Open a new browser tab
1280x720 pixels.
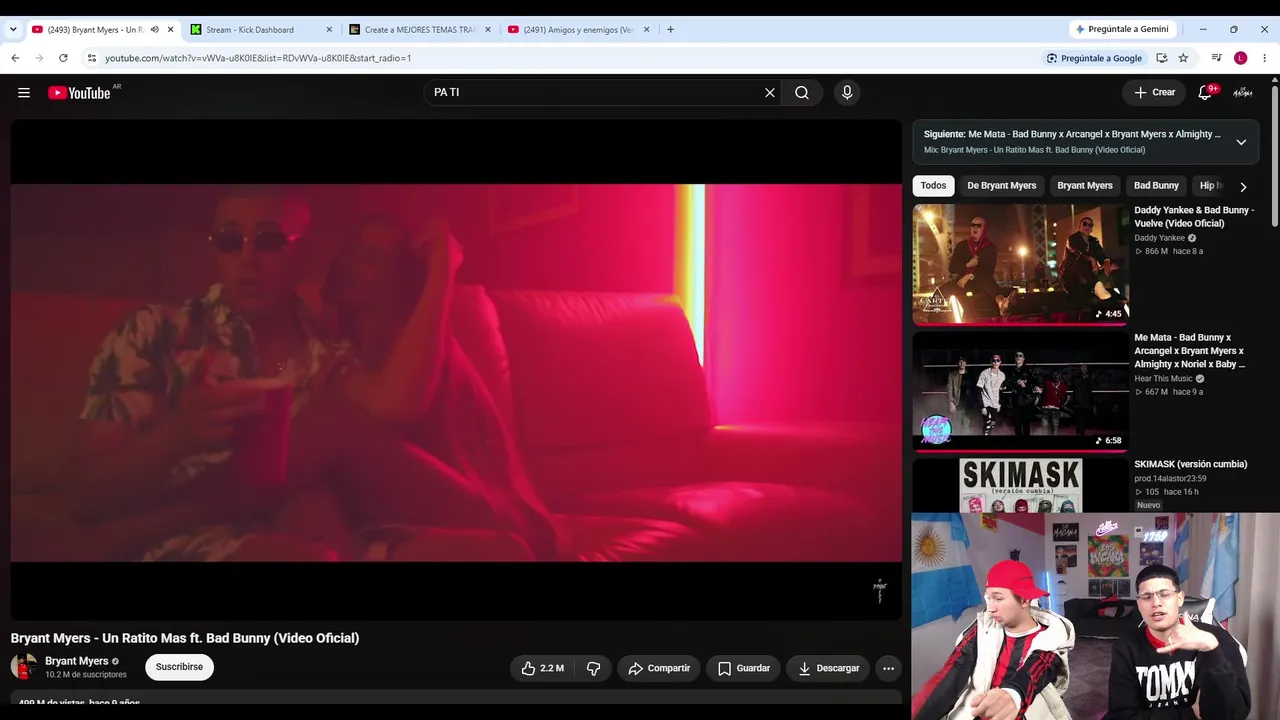670,30
